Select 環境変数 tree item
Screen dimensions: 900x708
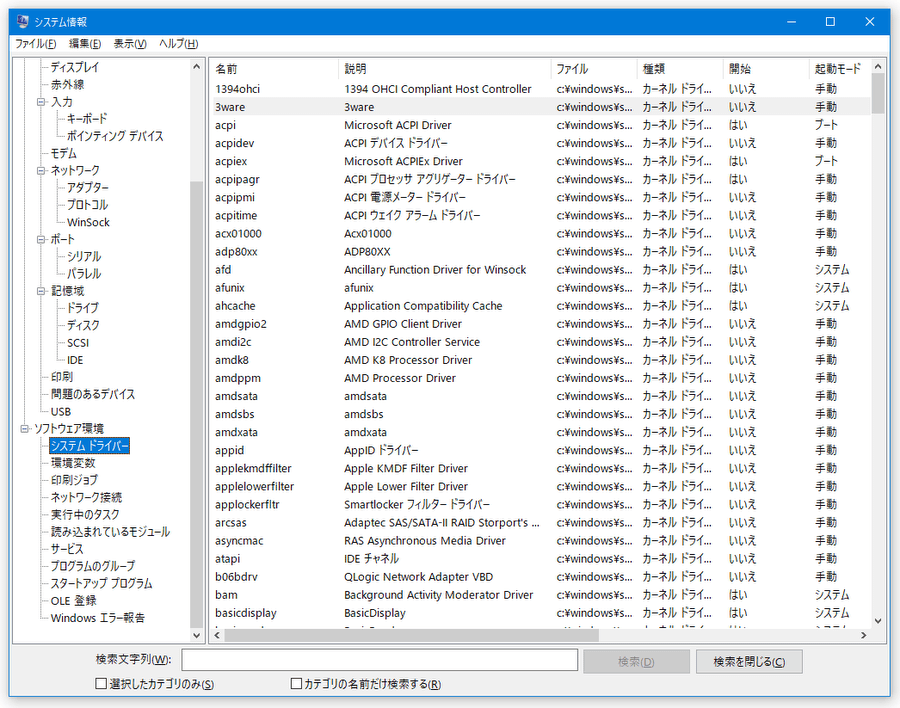(73, 463)
